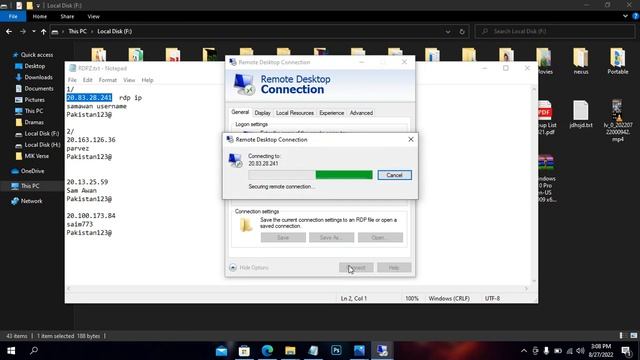Go up one folder level
This screenshot has height=360, width=640.
pyautogui.click(x=43, y=31)
